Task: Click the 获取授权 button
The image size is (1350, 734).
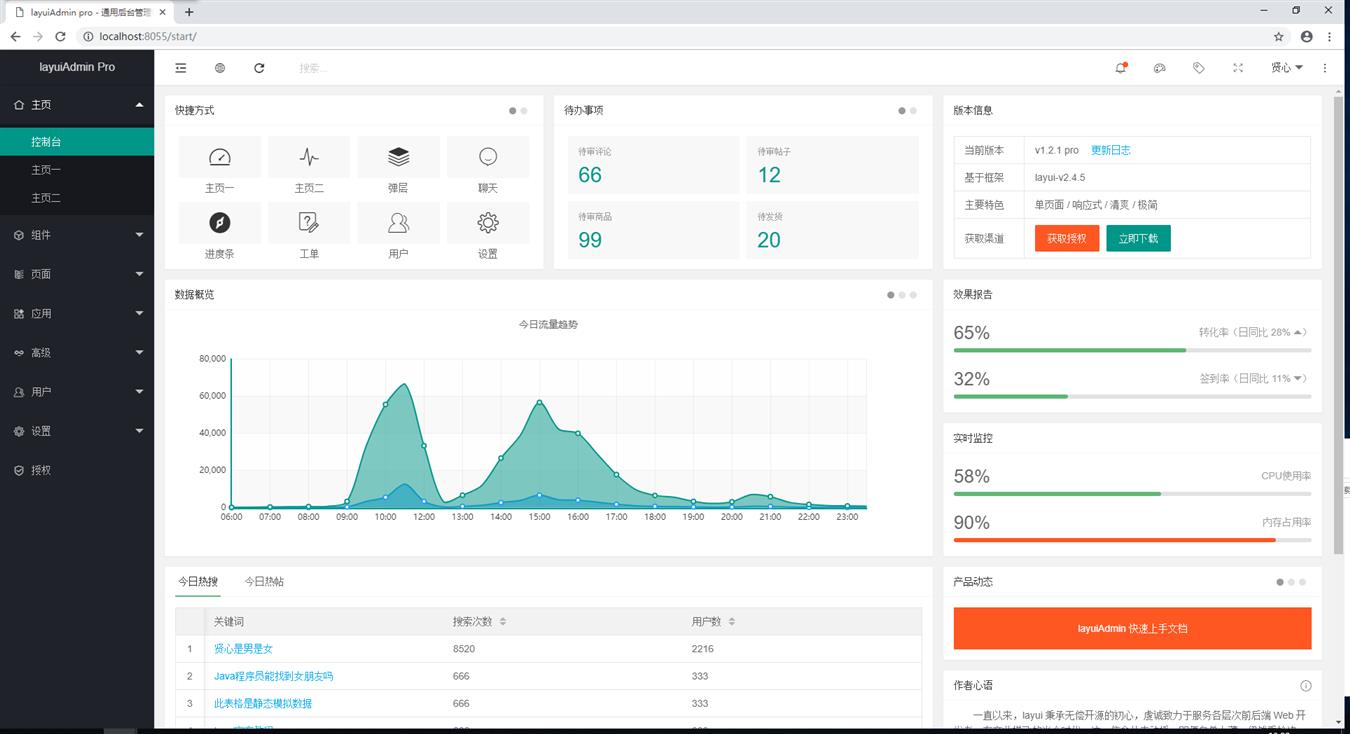Action: [1067, 238]
